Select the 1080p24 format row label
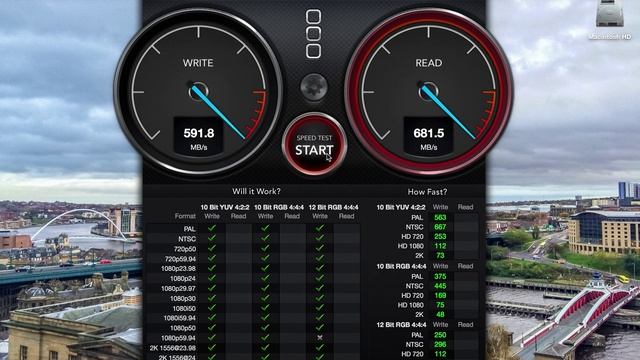Image resolution: width=640 pixels, height=360 pixels. [183, 278]
